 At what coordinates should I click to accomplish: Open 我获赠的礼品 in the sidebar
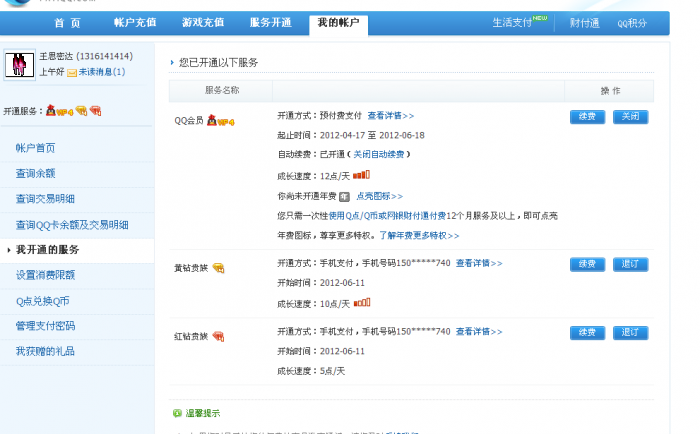tap(45, 351)
